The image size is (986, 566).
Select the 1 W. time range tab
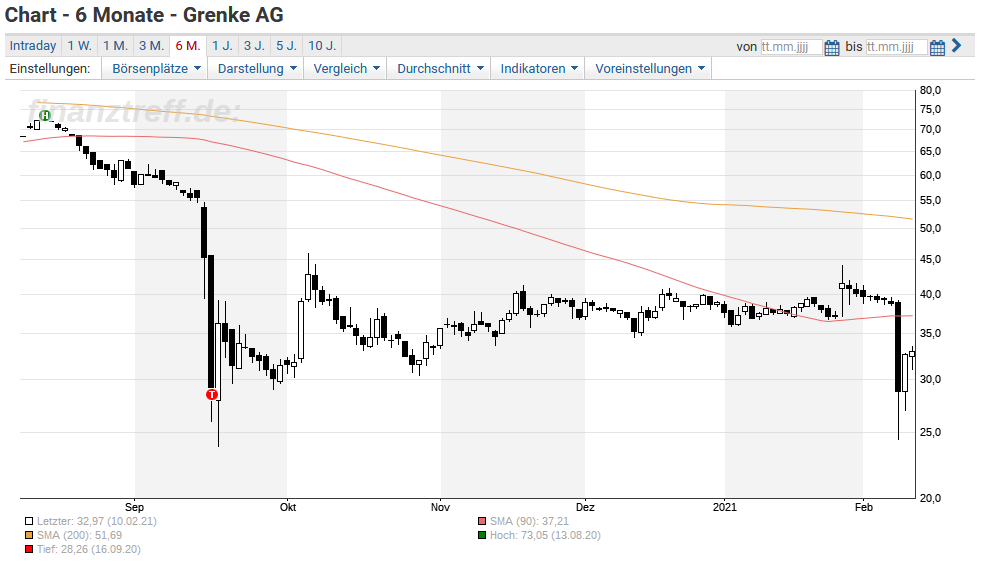(80, 46)
